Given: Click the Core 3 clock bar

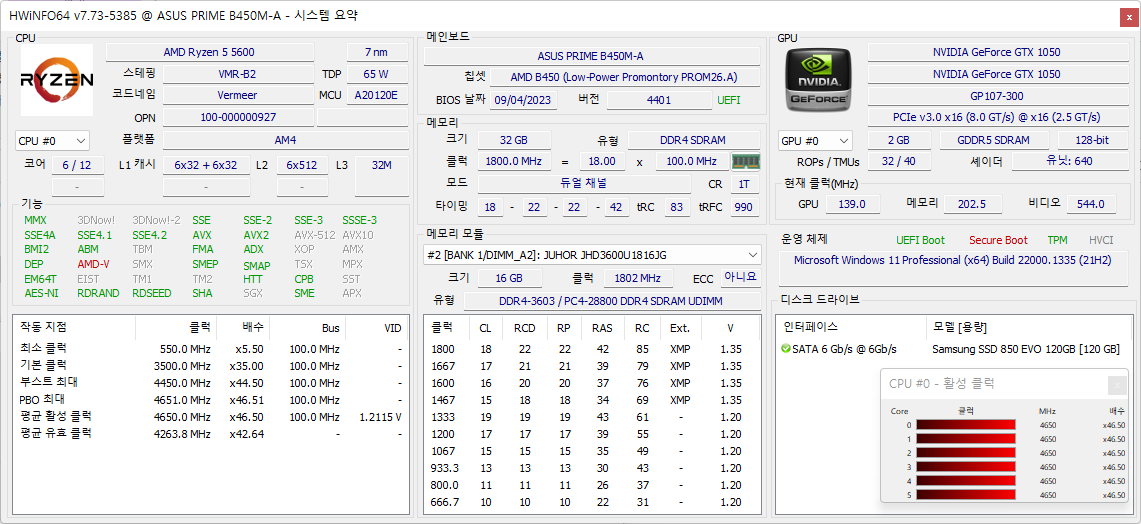Looking at the screenshot, I should point(966,467).
